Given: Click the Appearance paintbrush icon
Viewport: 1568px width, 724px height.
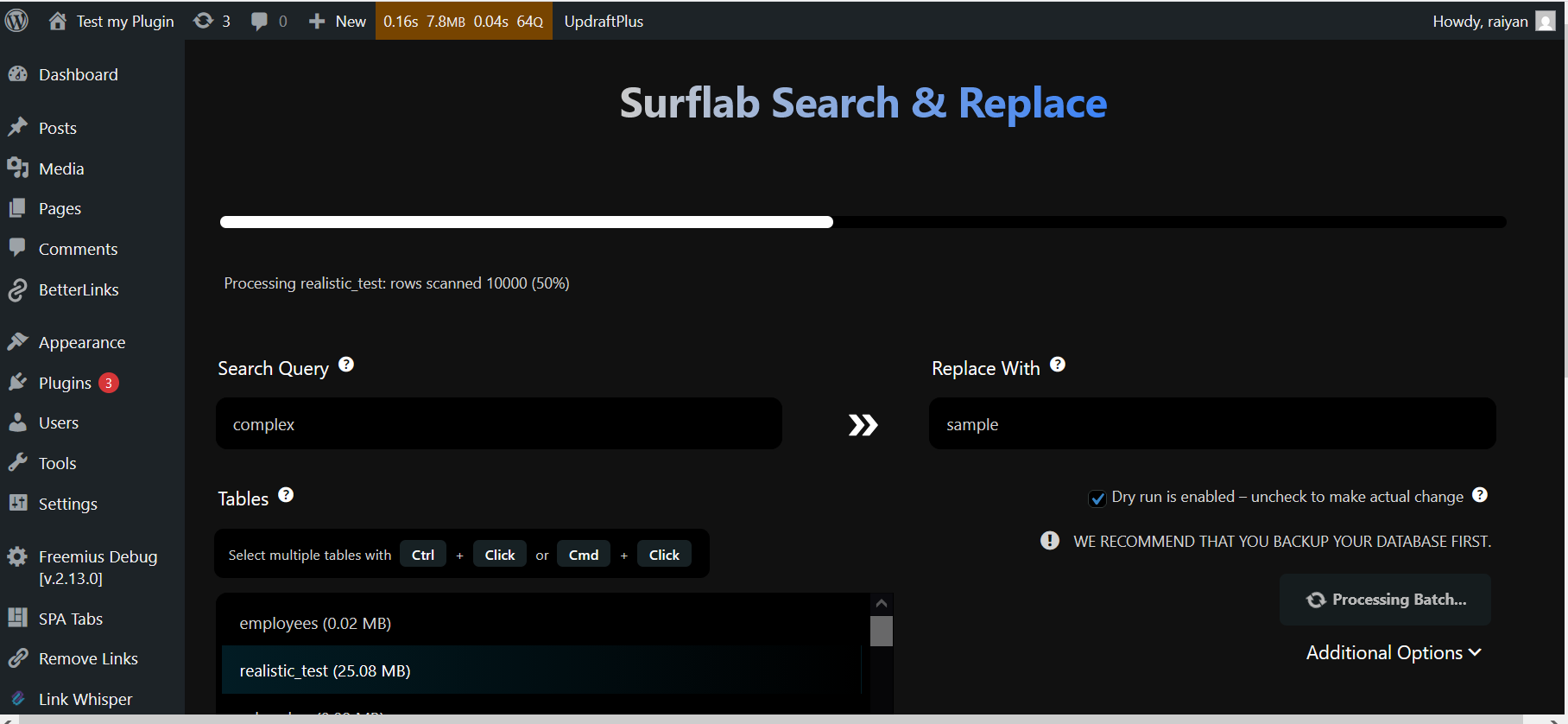Looking at the screenshot, I should [x=18, y=342].
